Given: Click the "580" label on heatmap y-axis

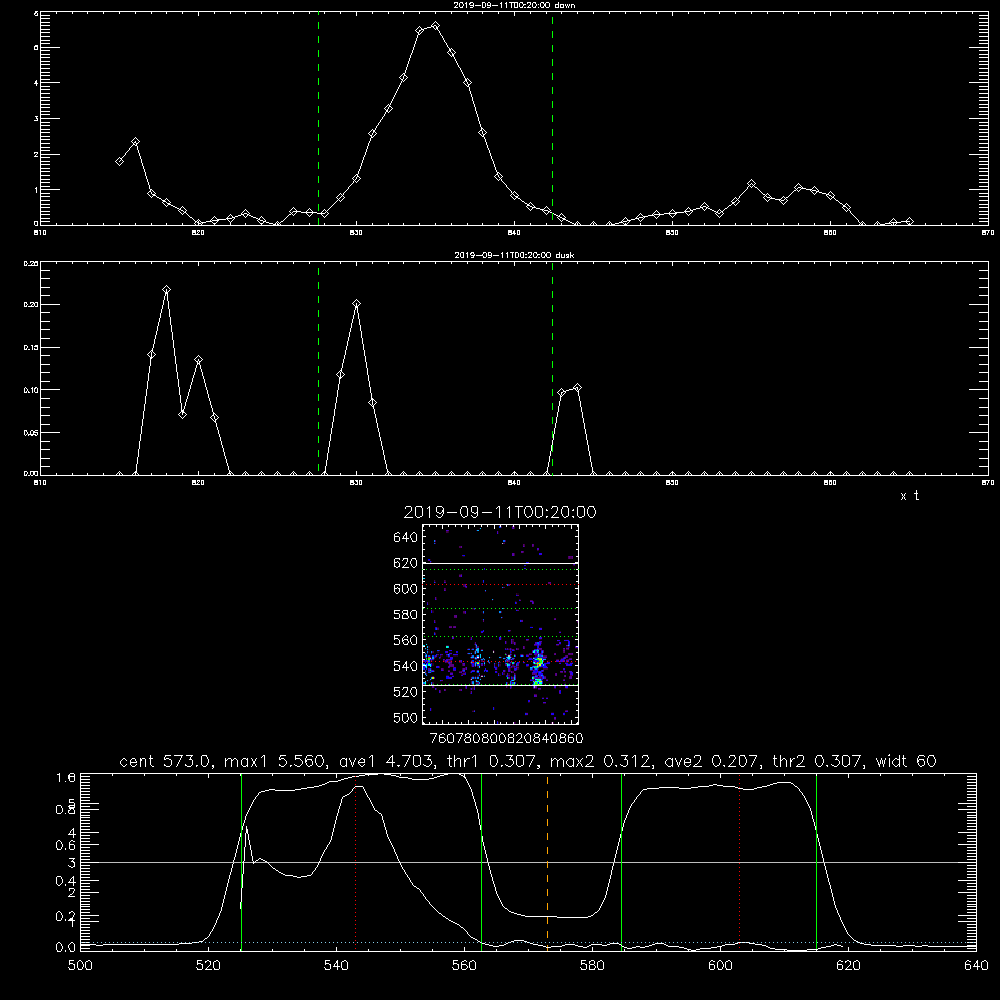Looking at the screenshot, I should coord(405,614).
